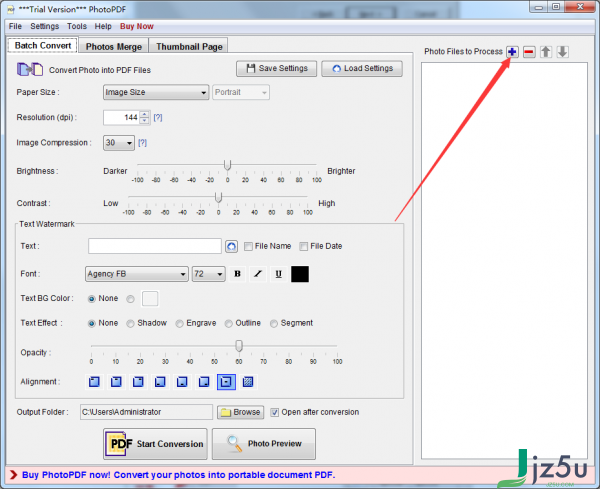Switch to the Thumbnail Page tab

pyautogui.click(x=189, y=47)
